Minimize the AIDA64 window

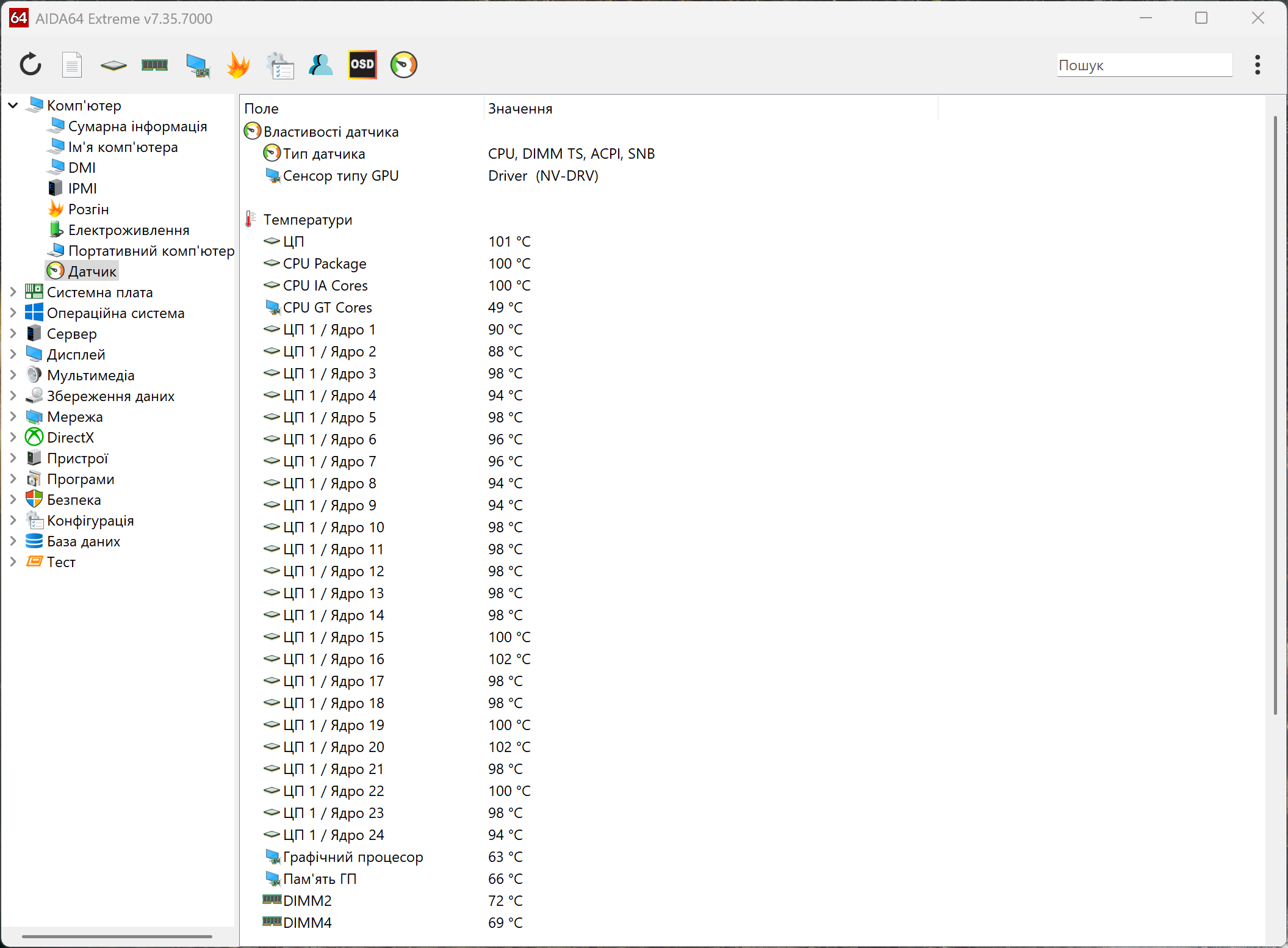point(1146,18)
